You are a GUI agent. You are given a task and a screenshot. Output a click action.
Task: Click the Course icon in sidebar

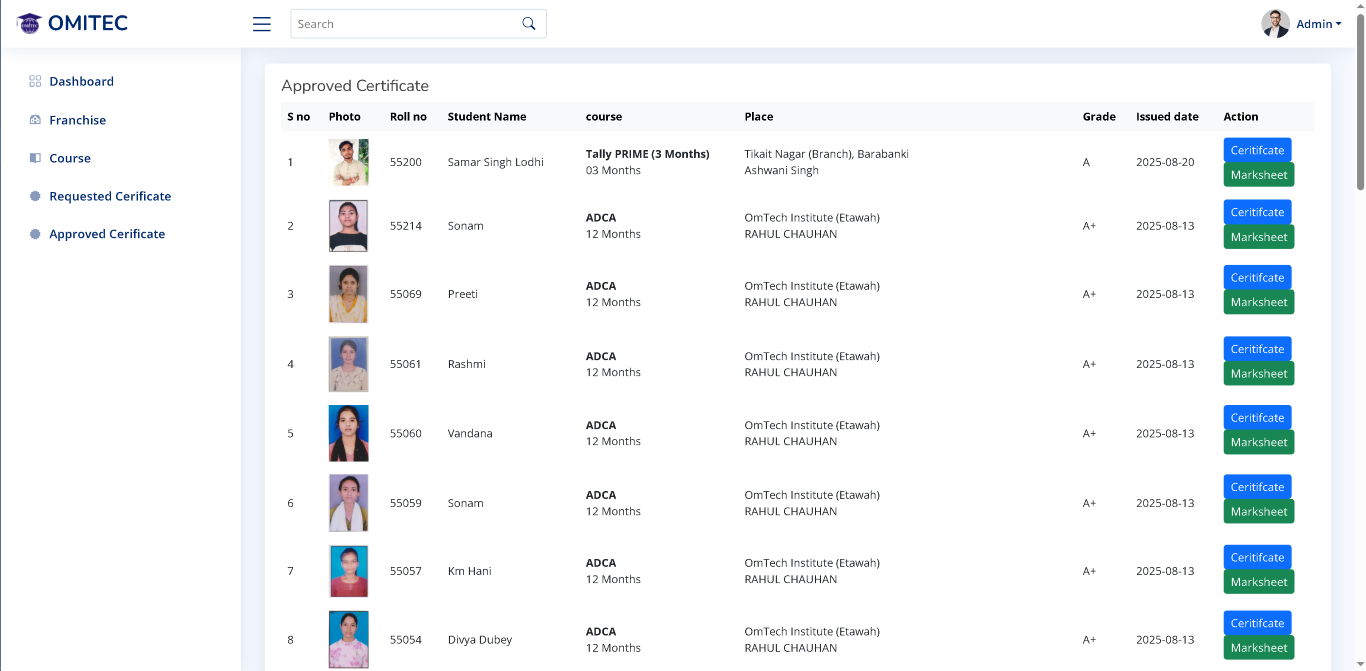coord(35,158)
